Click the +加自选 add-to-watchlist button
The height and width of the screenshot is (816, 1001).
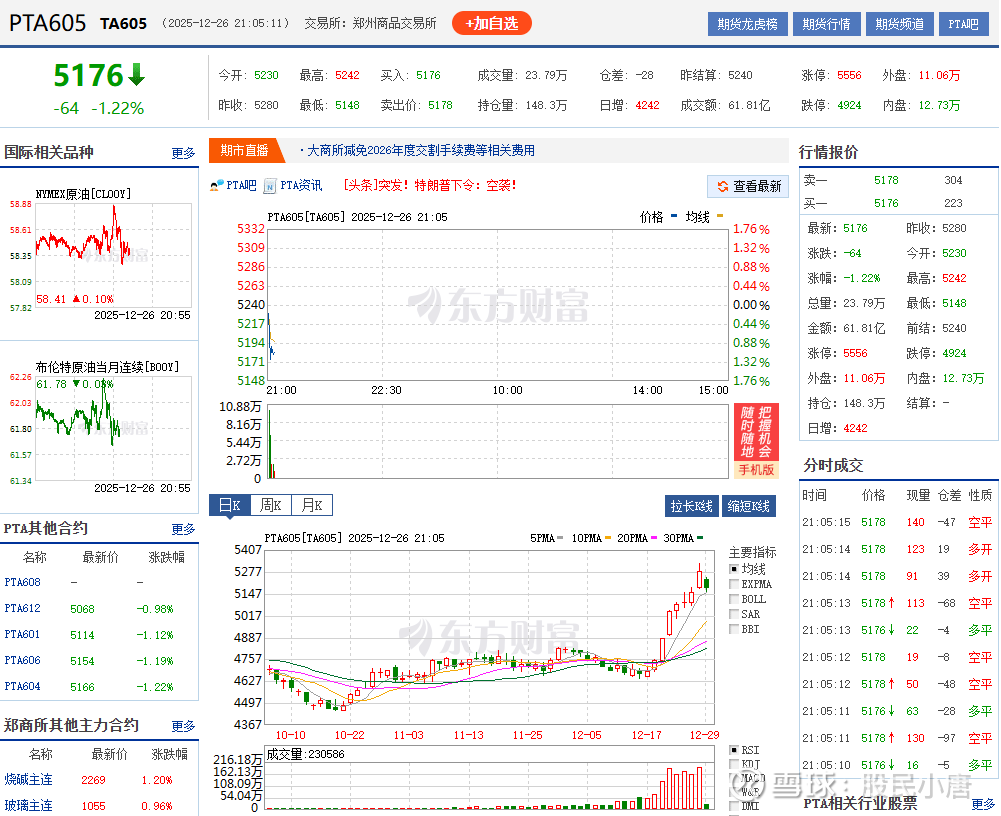(x=492, y=24)
